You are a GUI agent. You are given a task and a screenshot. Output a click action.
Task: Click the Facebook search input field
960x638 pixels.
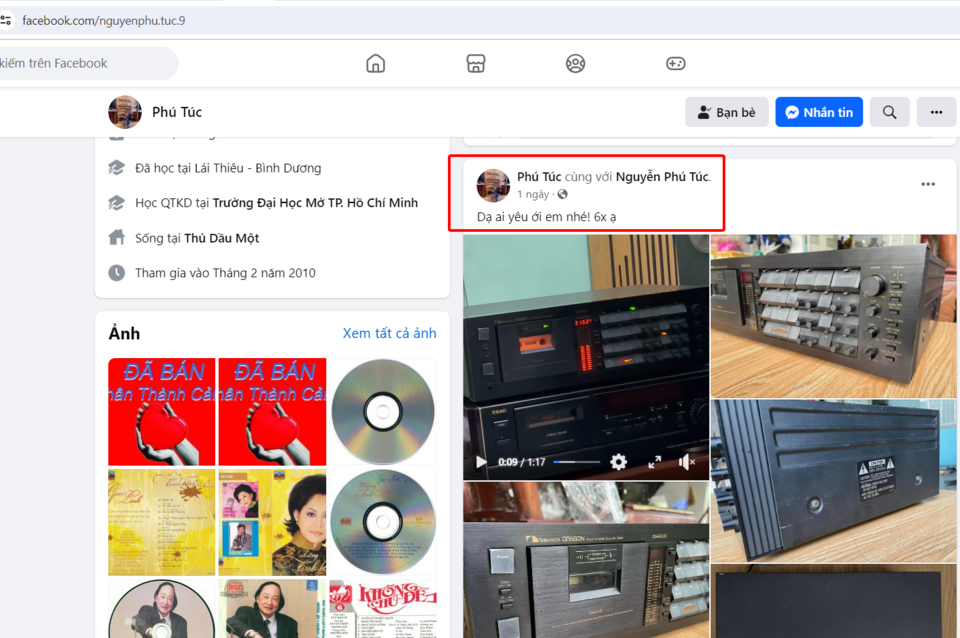pyautogui.click(x=86, y=63)
